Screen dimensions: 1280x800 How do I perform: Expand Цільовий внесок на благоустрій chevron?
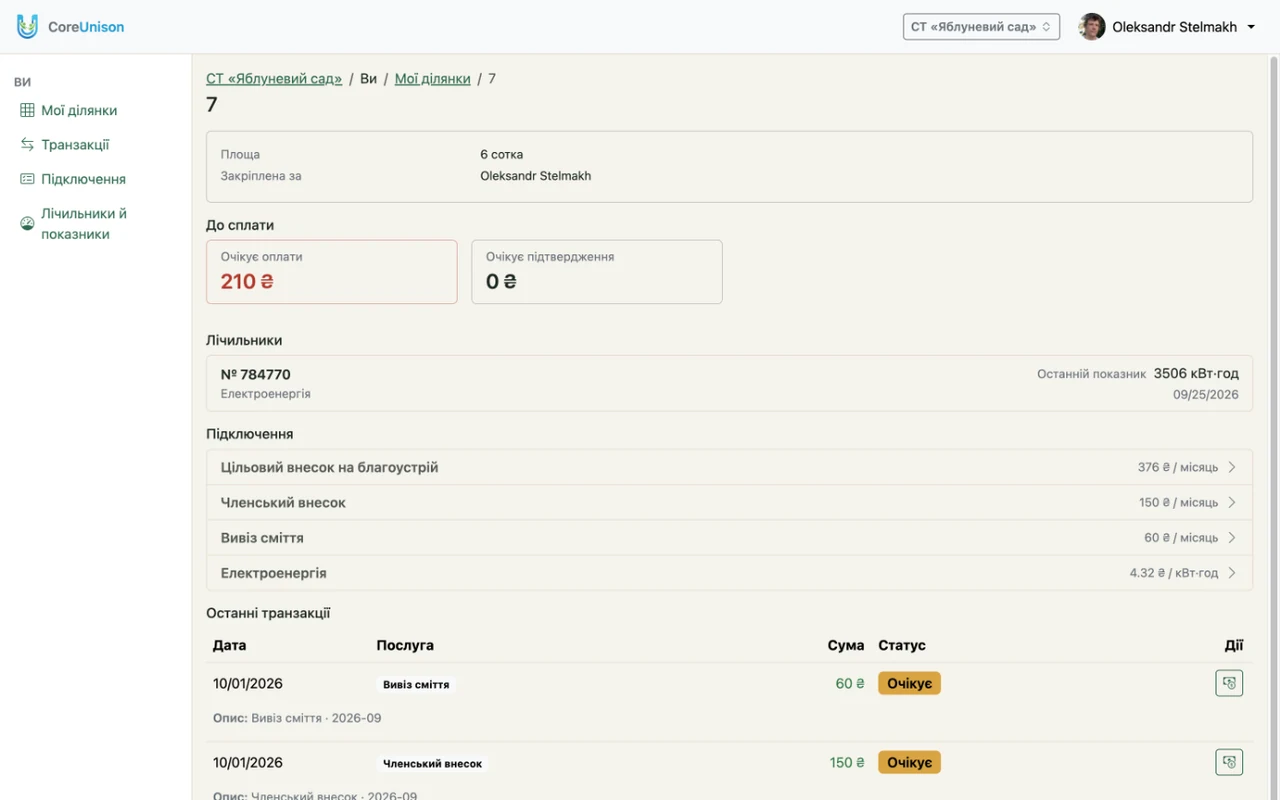pyautogui.click(x=1232, y=467)
